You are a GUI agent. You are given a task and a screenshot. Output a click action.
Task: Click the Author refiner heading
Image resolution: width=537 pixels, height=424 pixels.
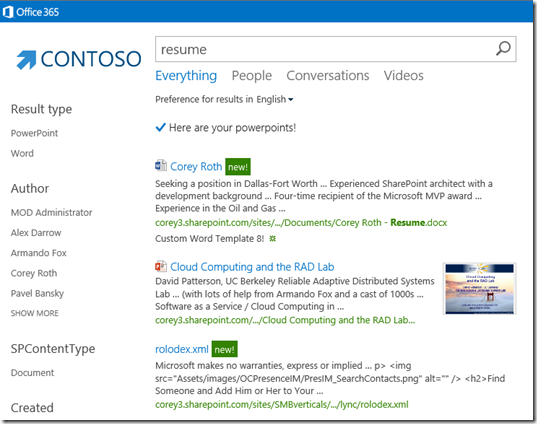(30, 188)
